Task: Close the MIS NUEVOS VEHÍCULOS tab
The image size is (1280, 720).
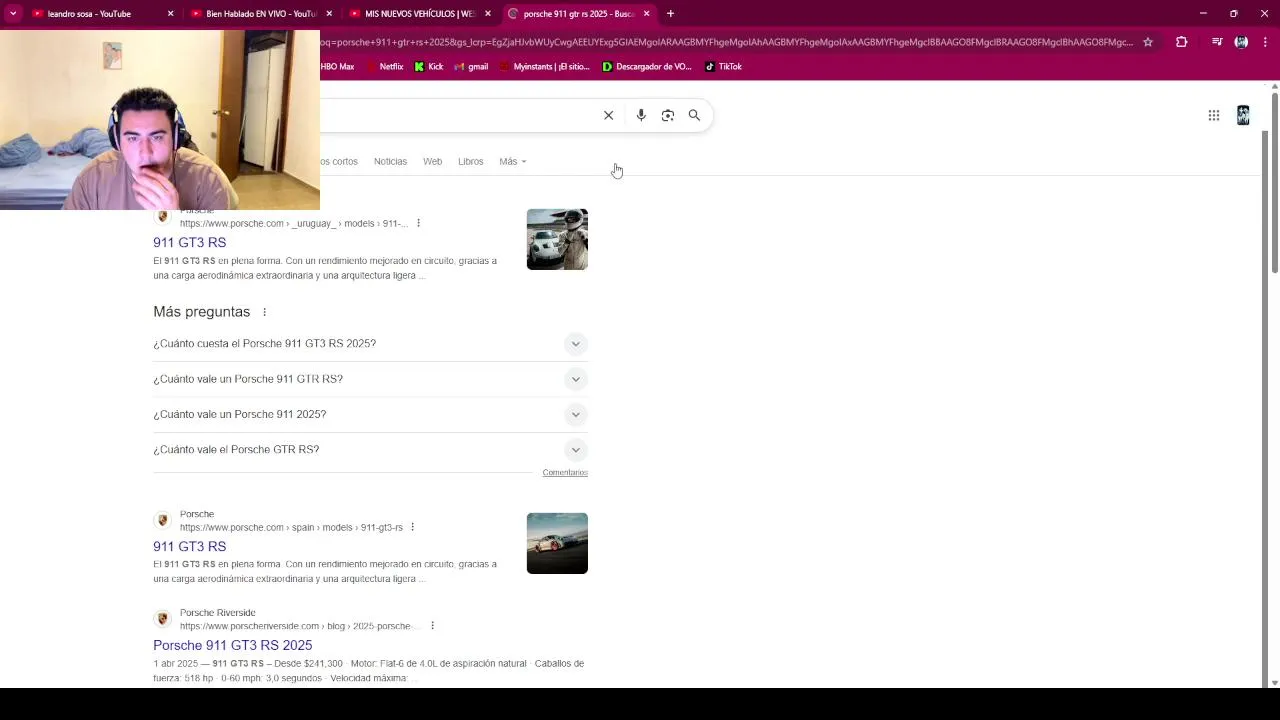Action: tap(488, 14)
